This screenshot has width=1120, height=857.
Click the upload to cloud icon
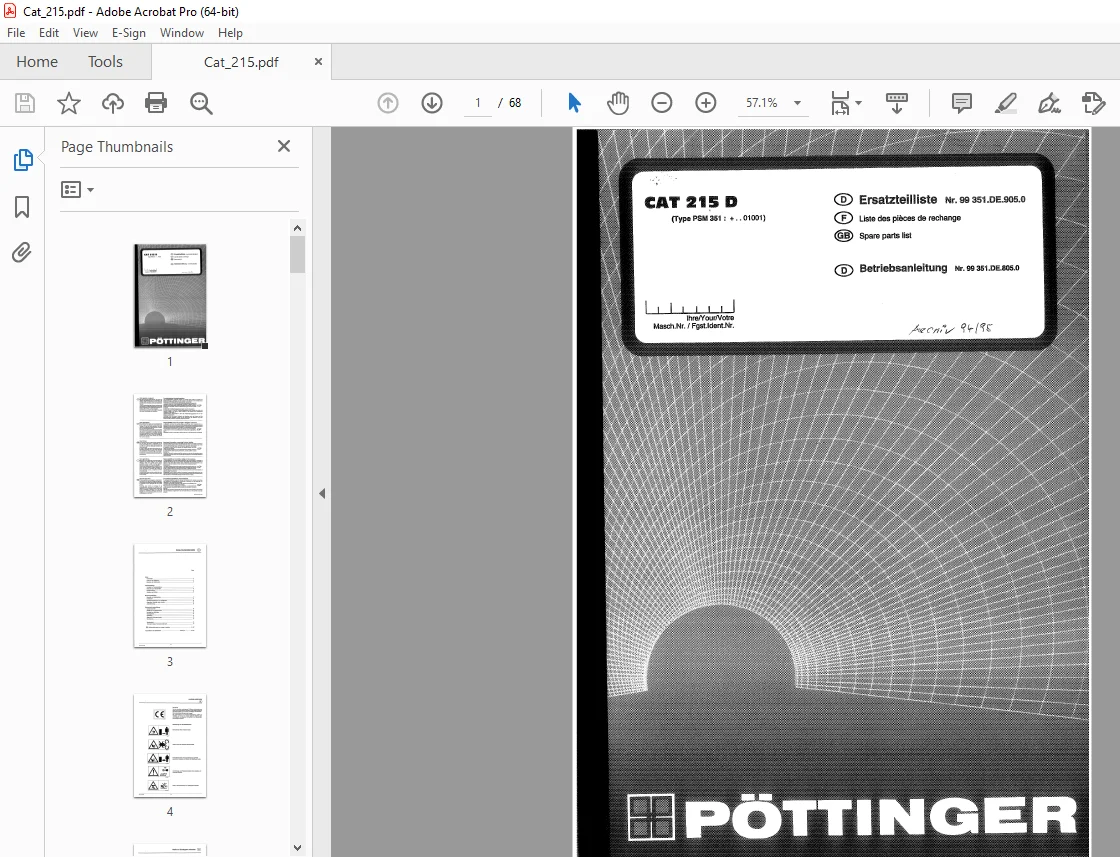coord(112,104)
